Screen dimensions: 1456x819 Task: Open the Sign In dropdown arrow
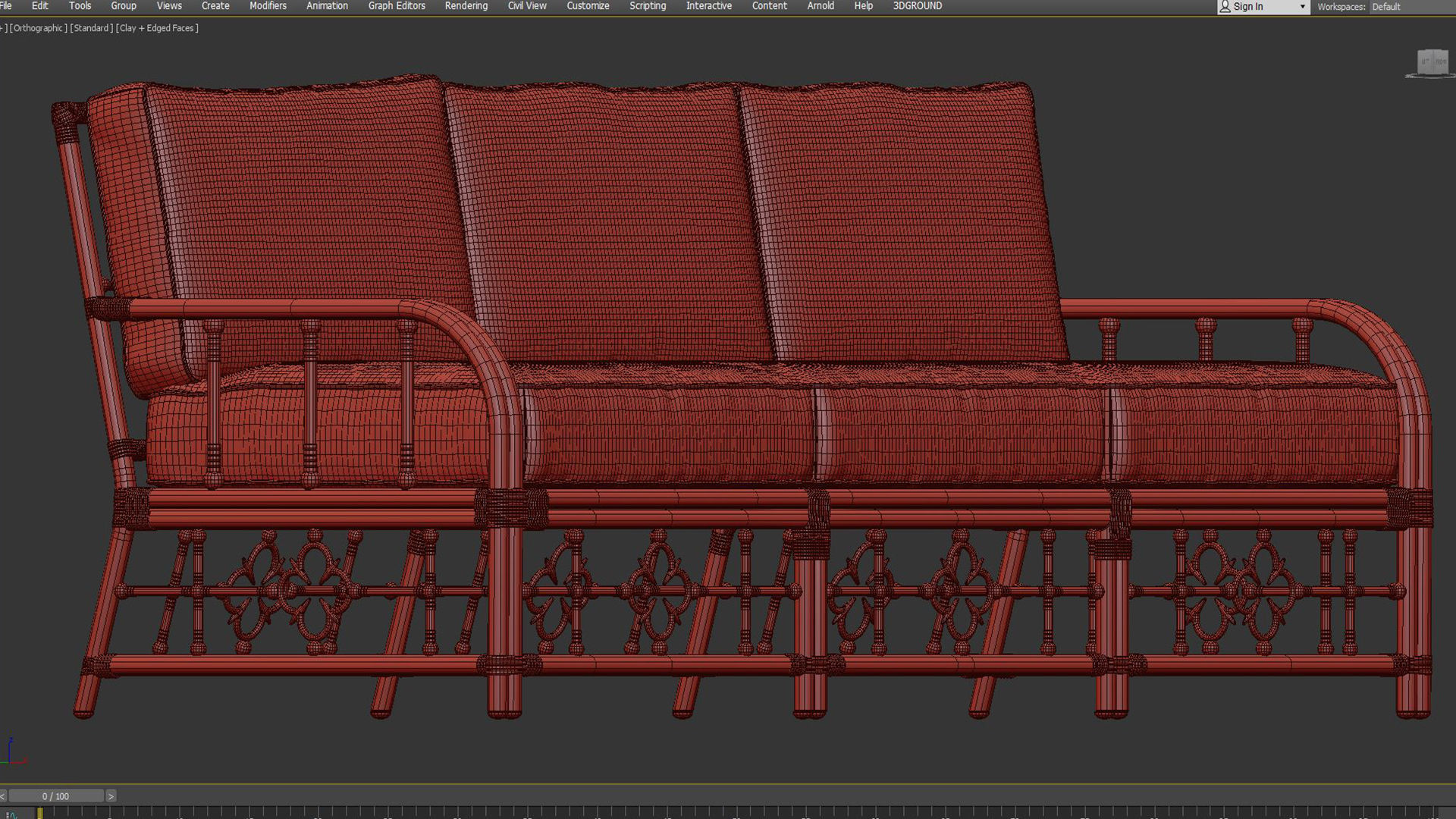(x=1302, y=7)
